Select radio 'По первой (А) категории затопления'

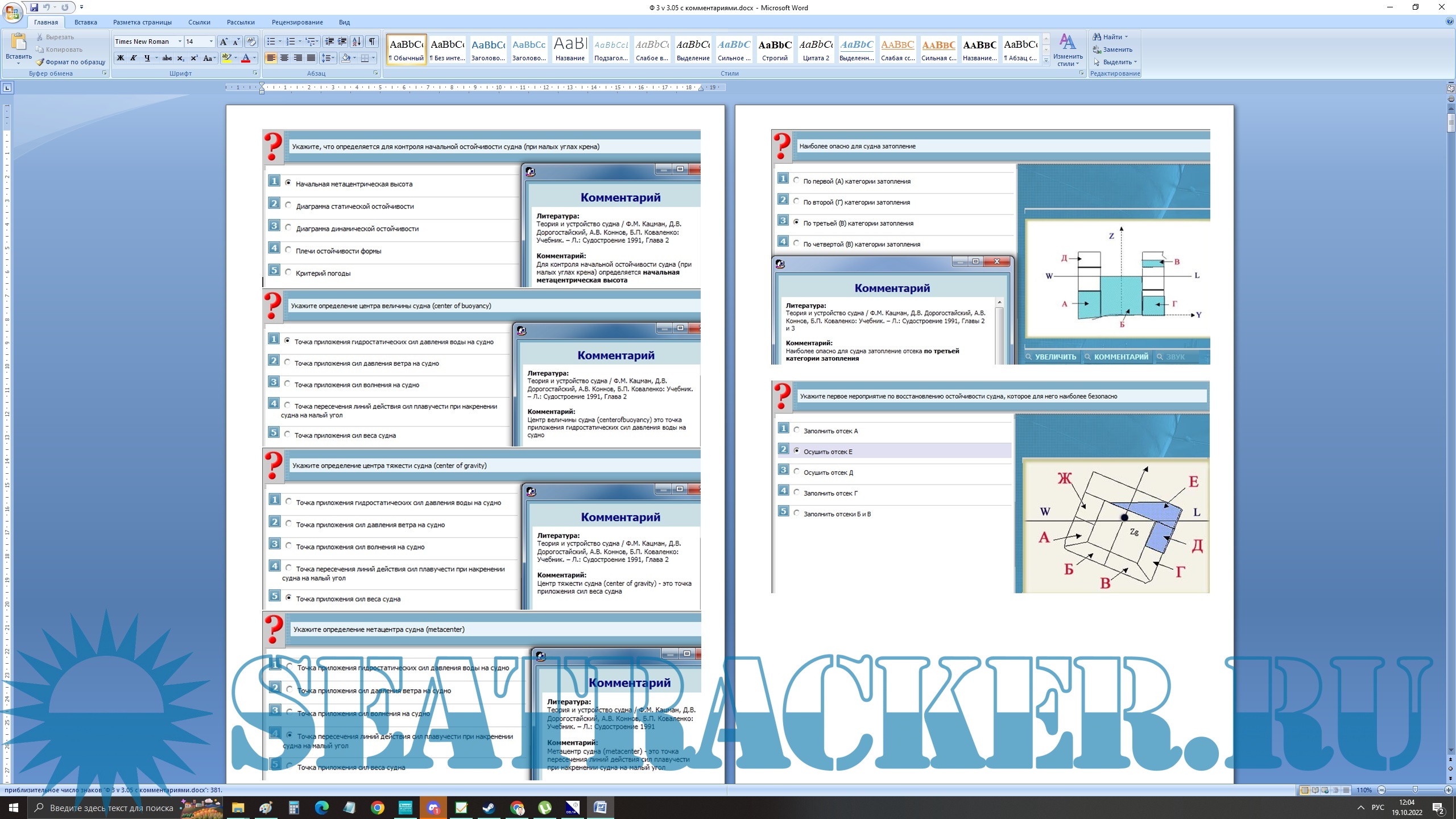click(796, 180)
